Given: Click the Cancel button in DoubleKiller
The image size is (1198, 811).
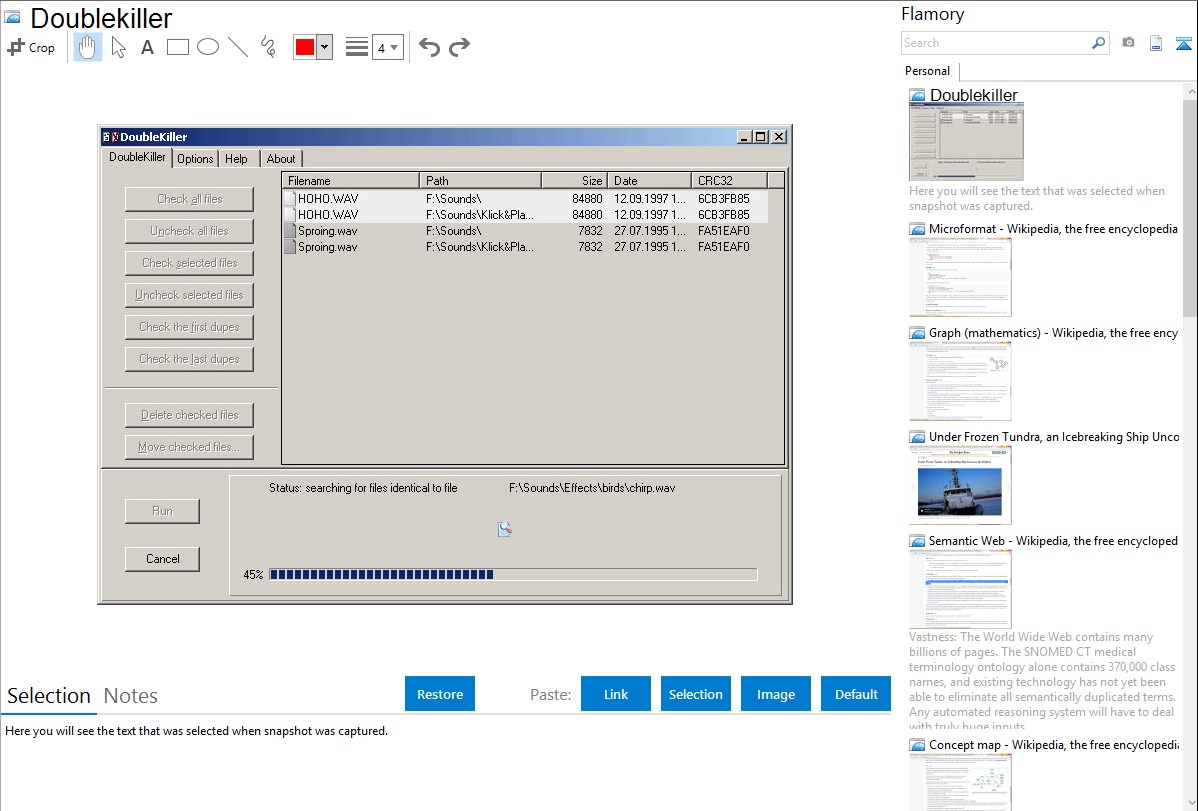Looking at the screenshot, I should 163,559.
